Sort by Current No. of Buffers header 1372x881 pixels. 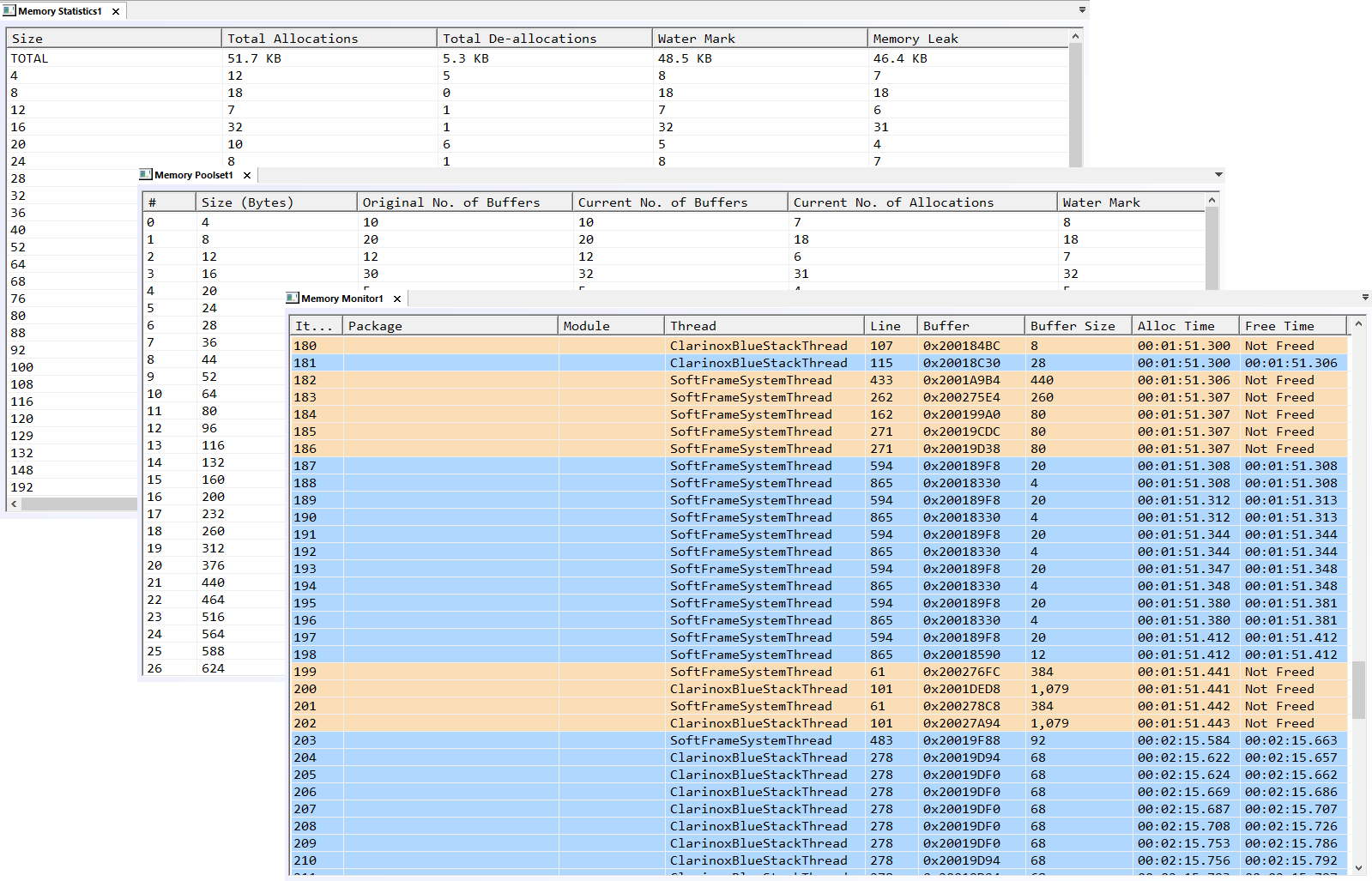680,202
